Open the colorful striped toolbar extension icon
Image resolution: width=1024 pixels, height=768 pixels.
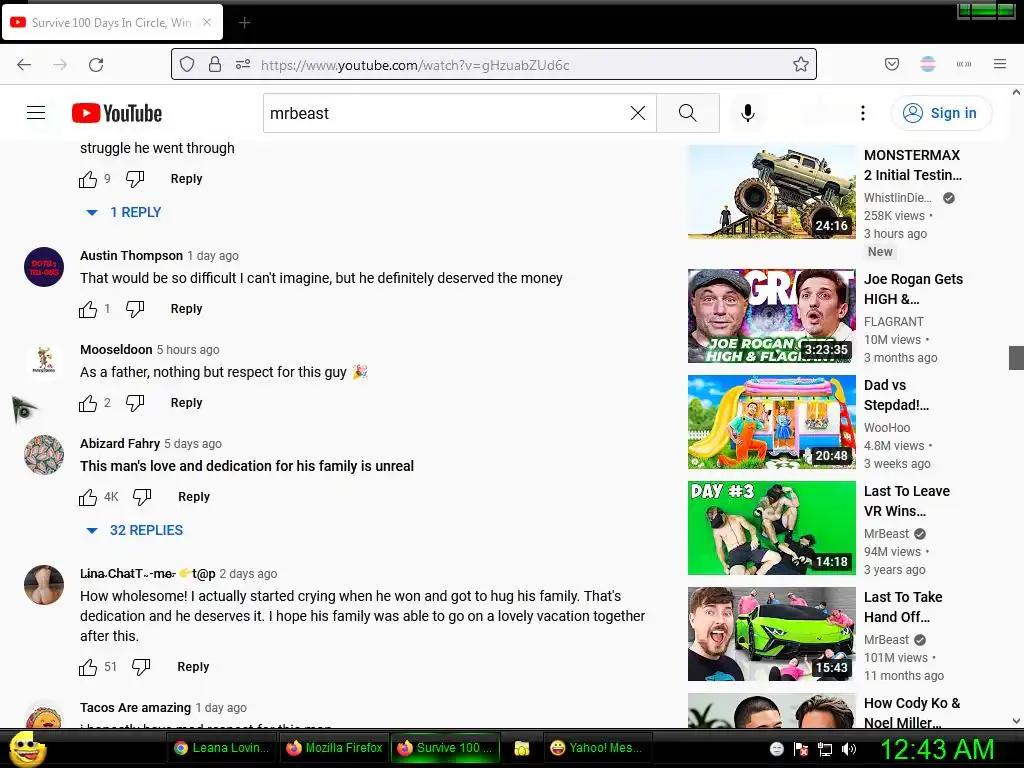pyautogui.click(x=928, y=64)
